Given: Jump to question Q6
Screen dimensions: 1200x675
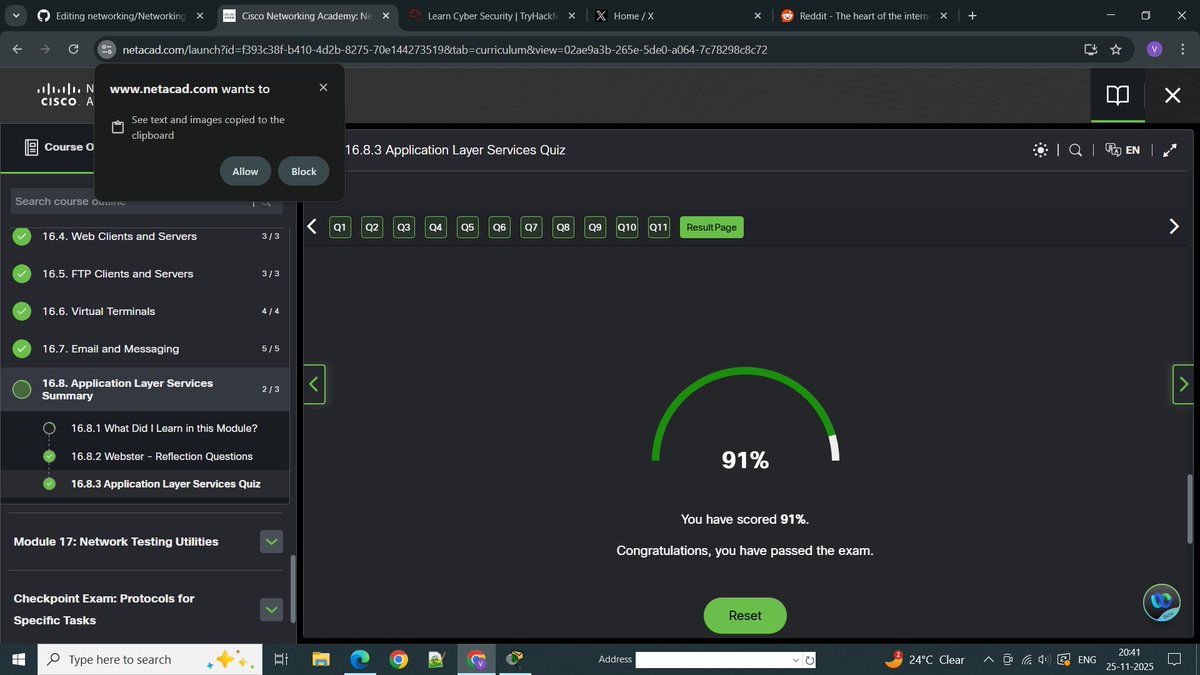Looking at the screenshot, I should pyautogui.click(x=500, y=227).
